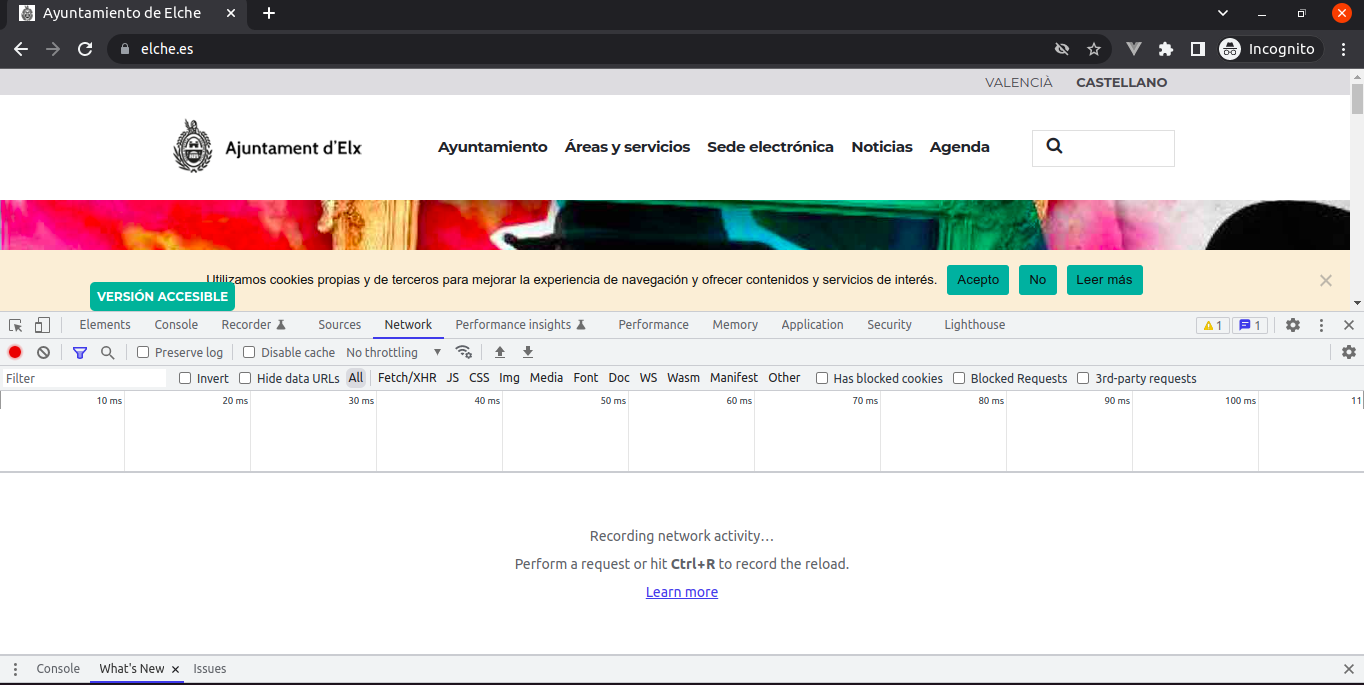Check the Disable cache option

click(x=250, y=352)
